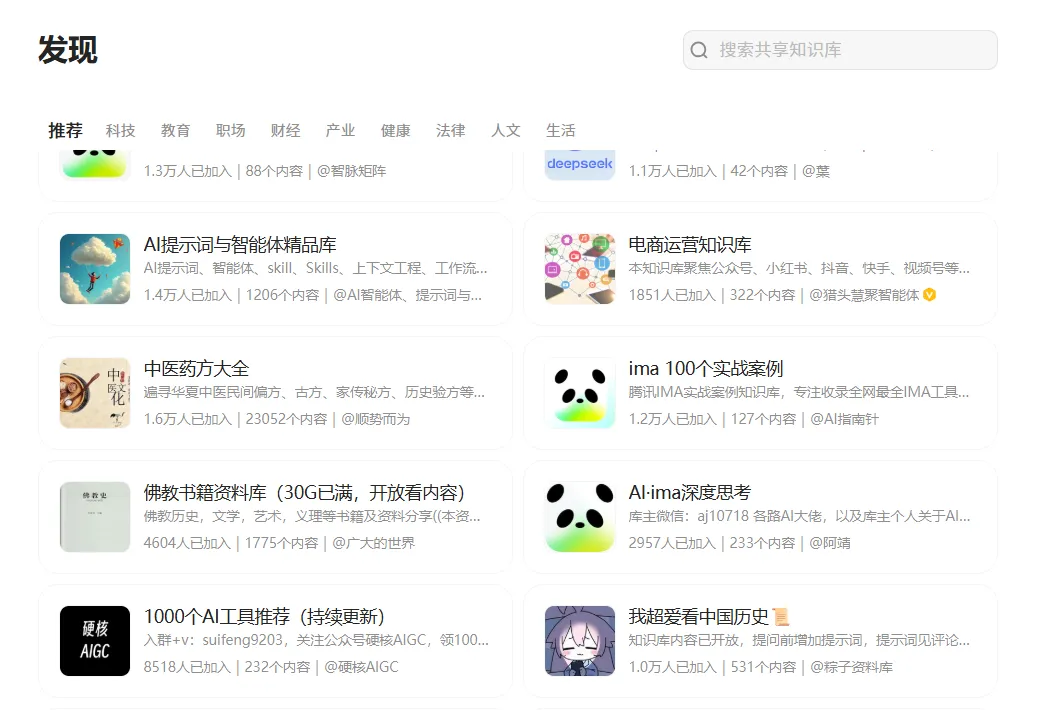The image size is (1038, 710).
Task: Click the panda icon for ima 100个实战案例
Action: (x=580, y=393)
